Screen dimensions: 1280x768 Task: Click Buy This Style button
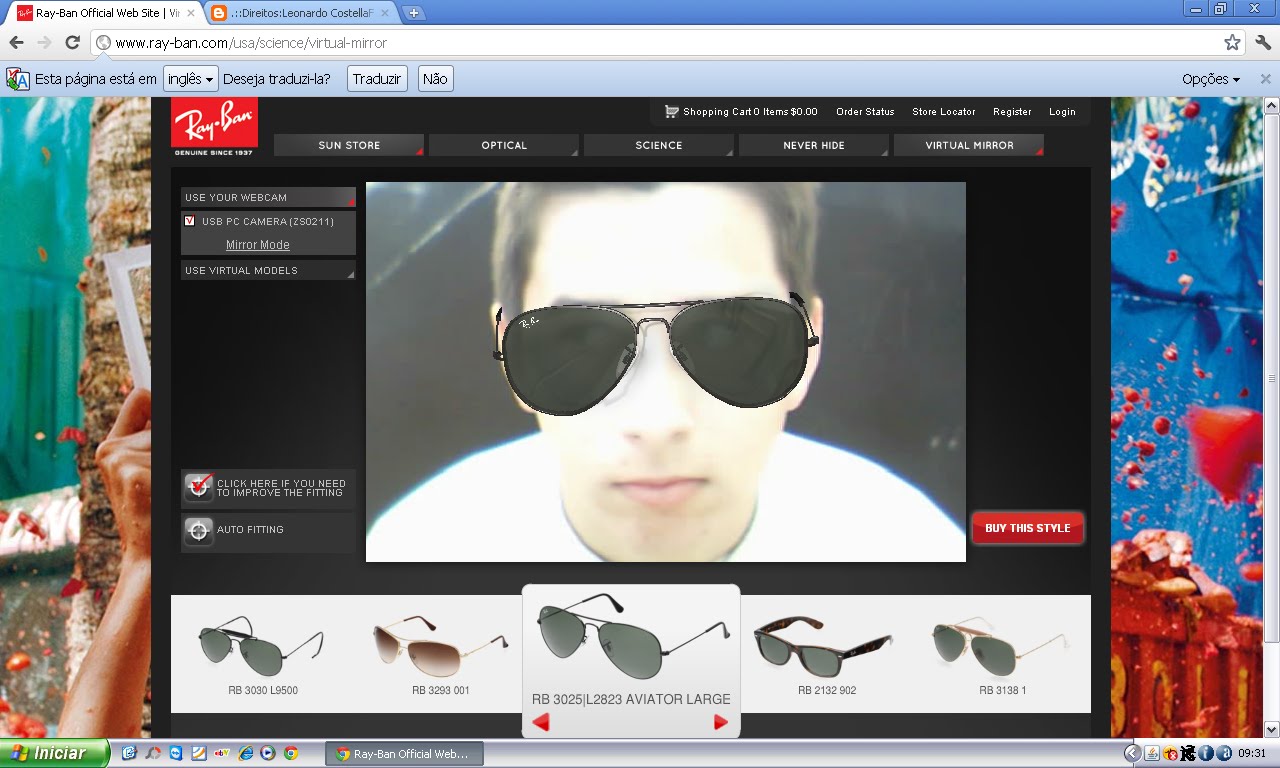click(1027, 528)
